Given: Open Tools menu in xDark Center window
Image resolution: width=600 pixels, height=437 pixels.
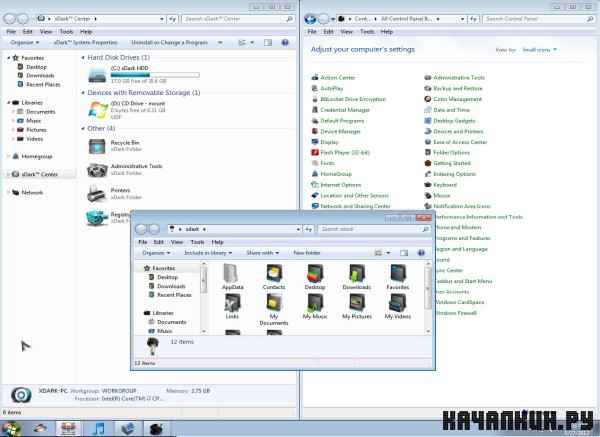Looking at the screenshot, I should point(66,32).
